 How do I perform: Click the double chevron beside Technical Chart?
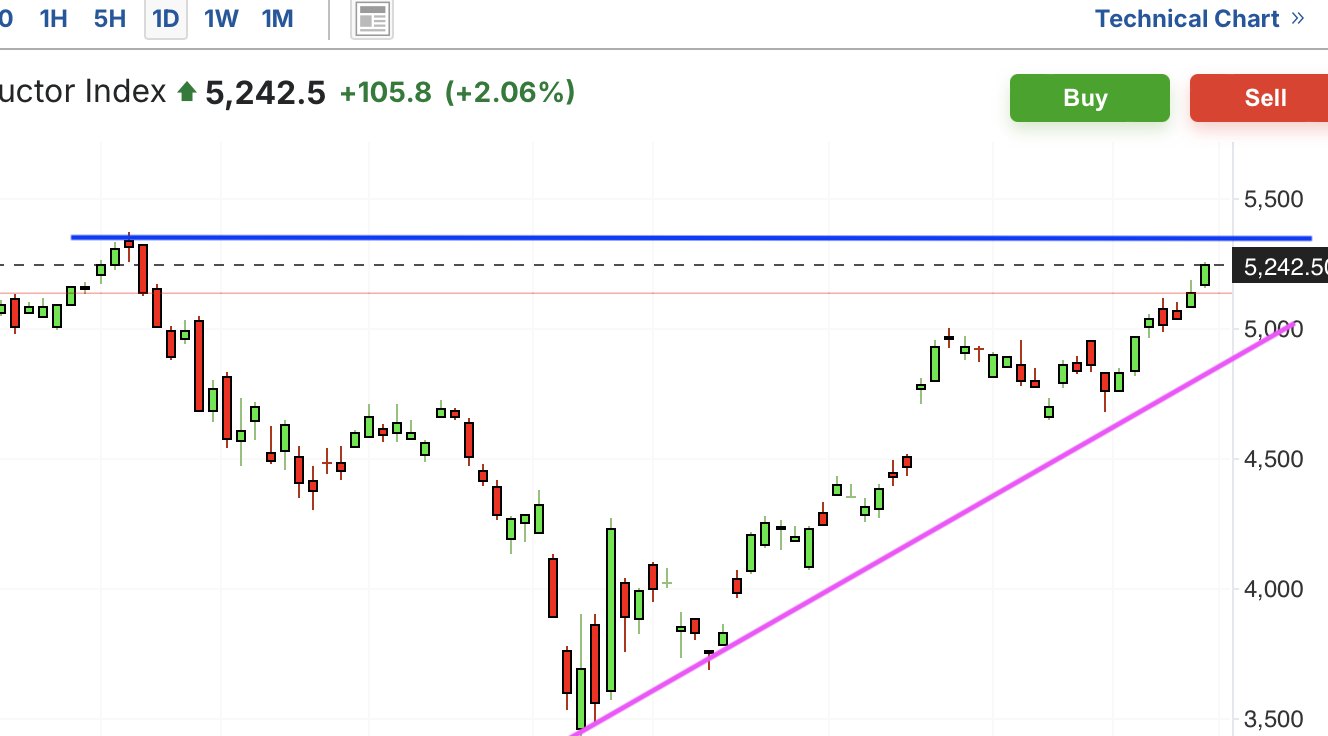pyautogui.click(x=1298, y=18)
